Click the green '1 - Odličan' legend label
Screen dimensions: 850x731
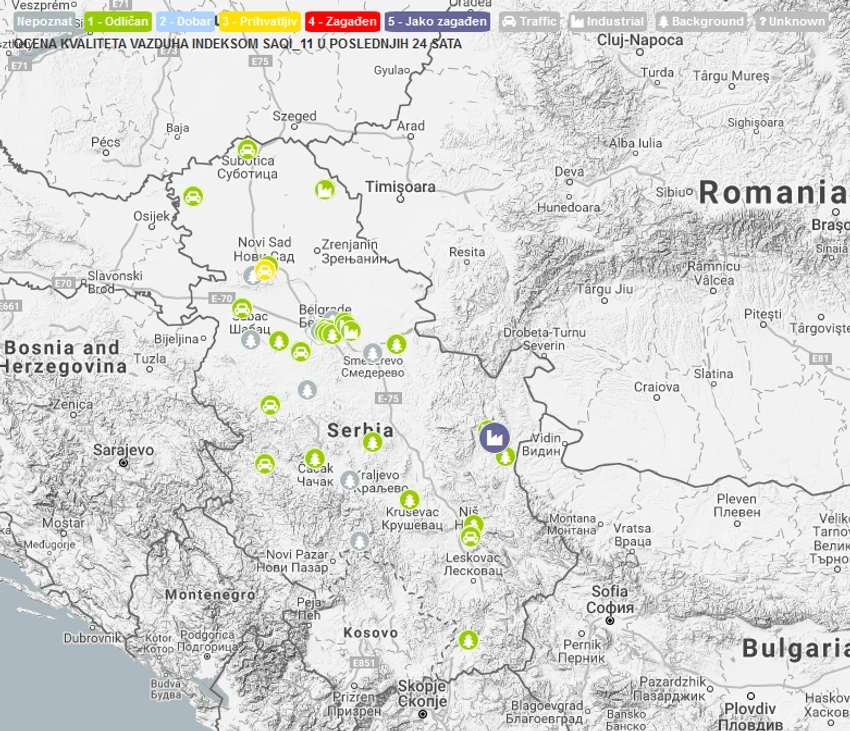[118, 22]
